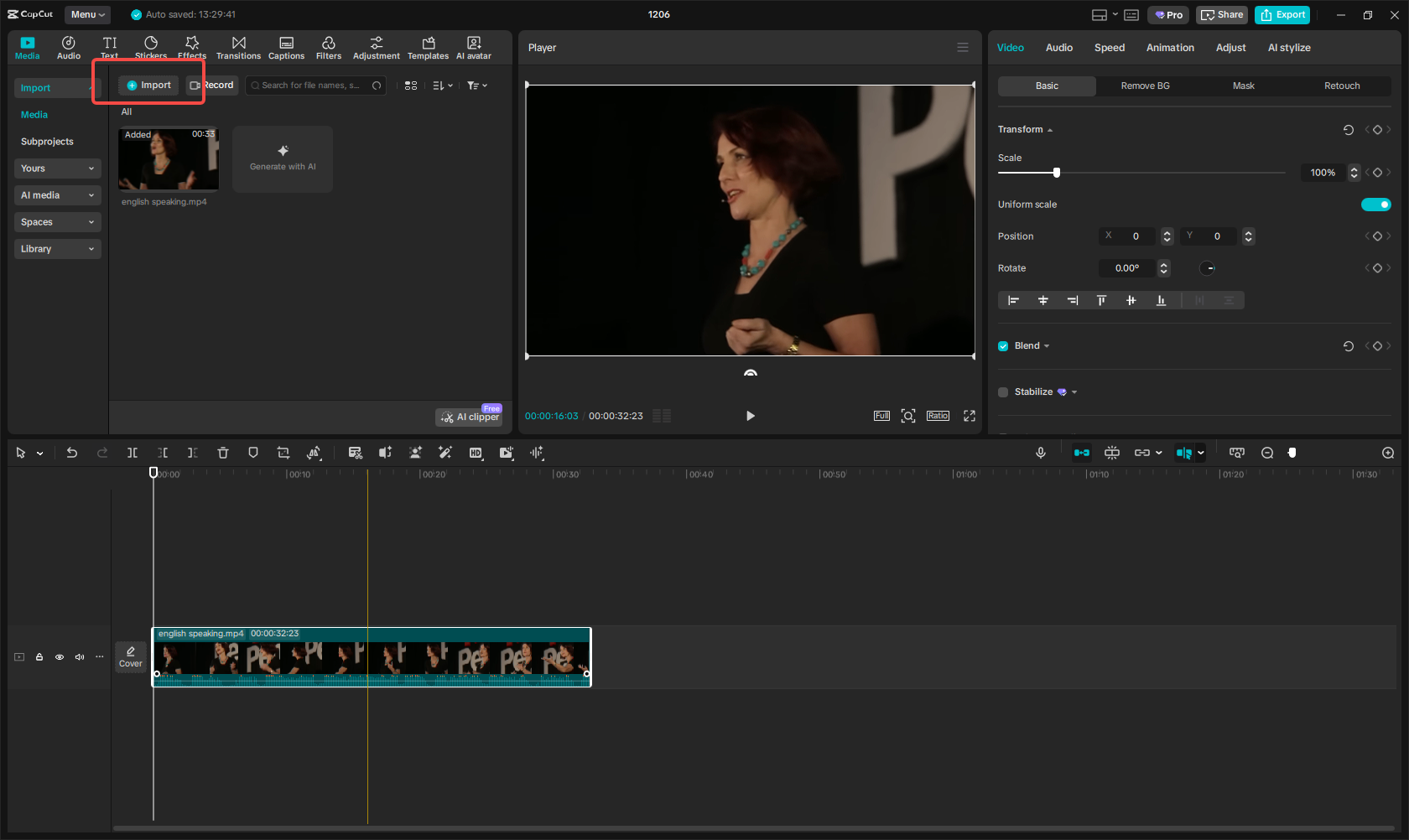Record a voiceover with the microphone icon

point(1040,453)
